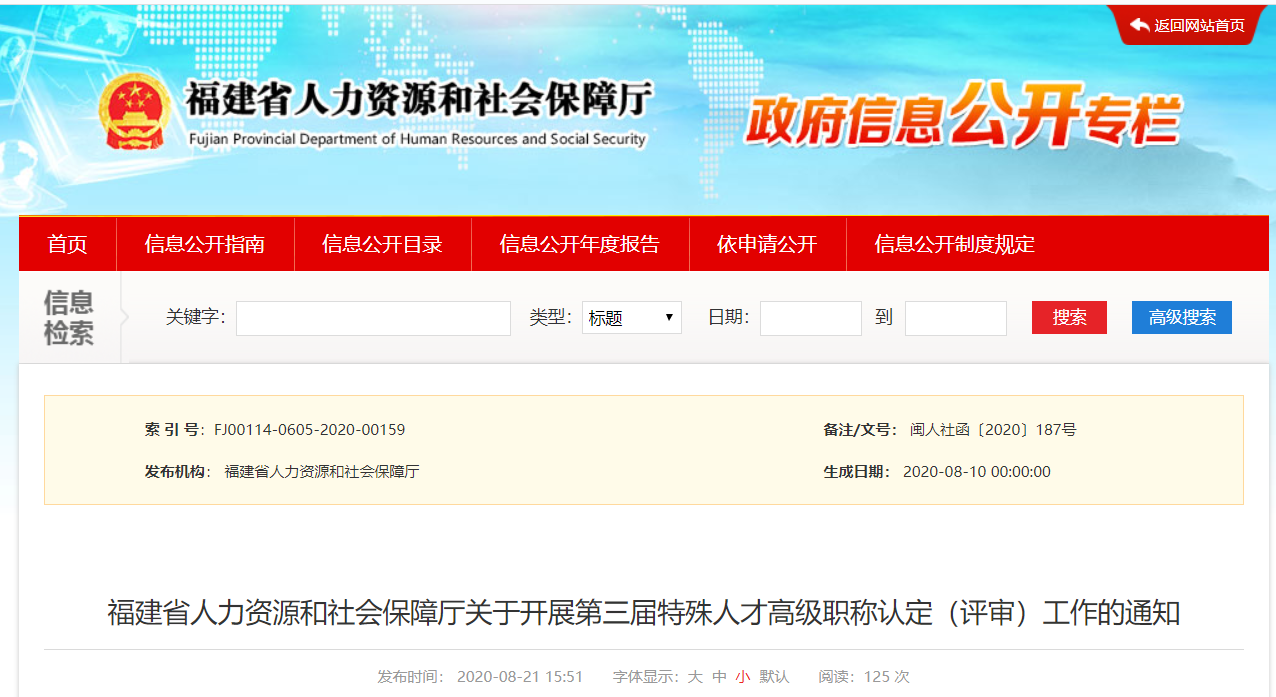Open the 信息公开指南 menu item
Screen dimensions: 1276x697
pyautogui.click(x=205, y=243)
